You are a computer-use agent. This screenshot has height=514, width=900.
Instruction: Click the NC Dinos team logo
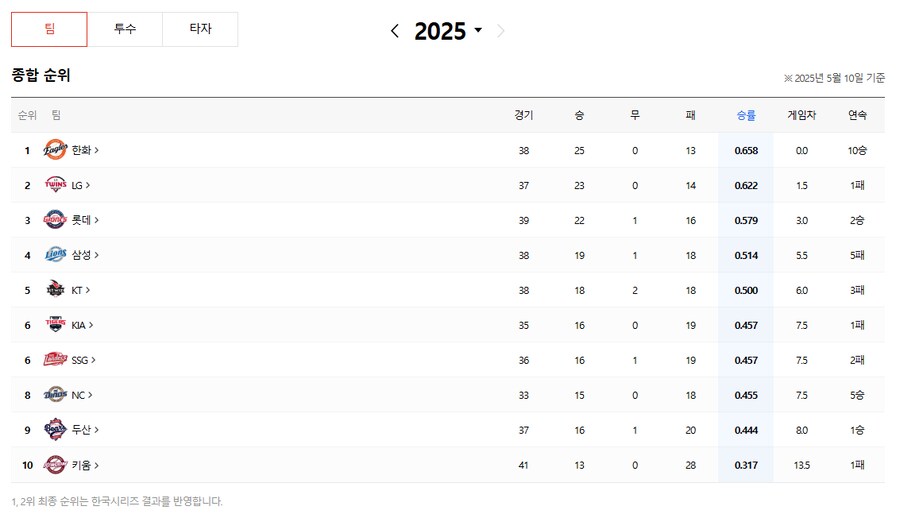(x=55, y=395)
